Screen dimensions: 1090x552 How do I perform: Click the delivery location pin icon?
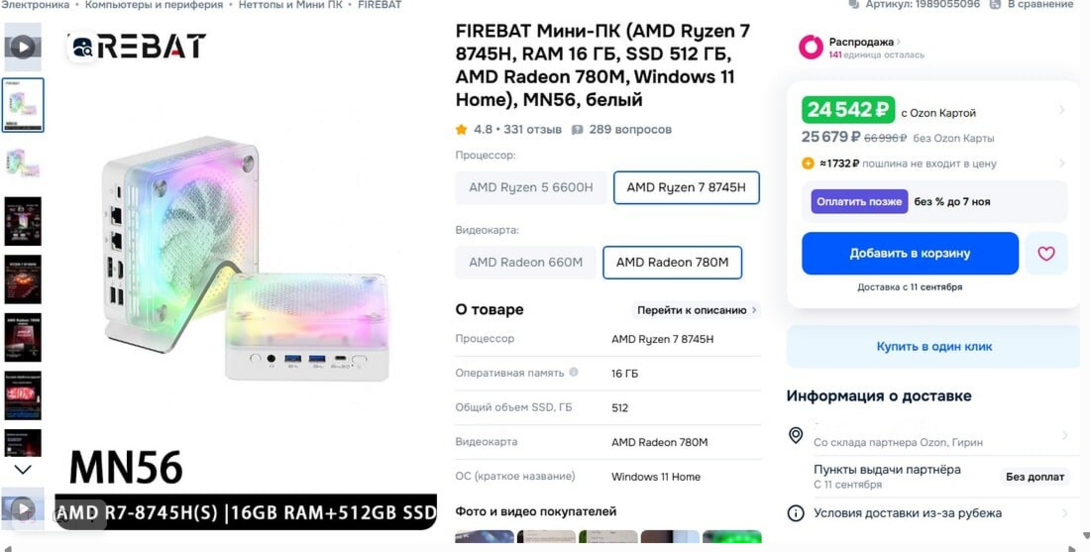coord(796,435)
